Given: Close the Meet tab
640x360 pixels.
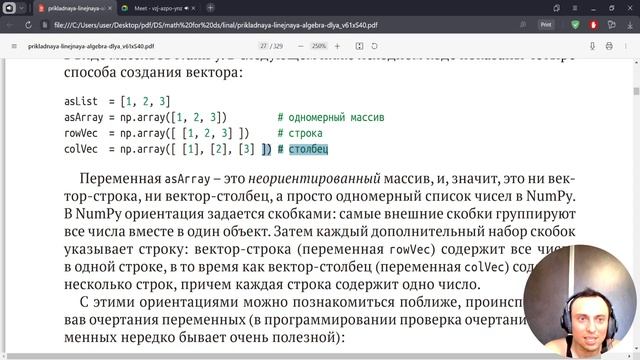Looking at the screenshot, I should click(193, 8).
